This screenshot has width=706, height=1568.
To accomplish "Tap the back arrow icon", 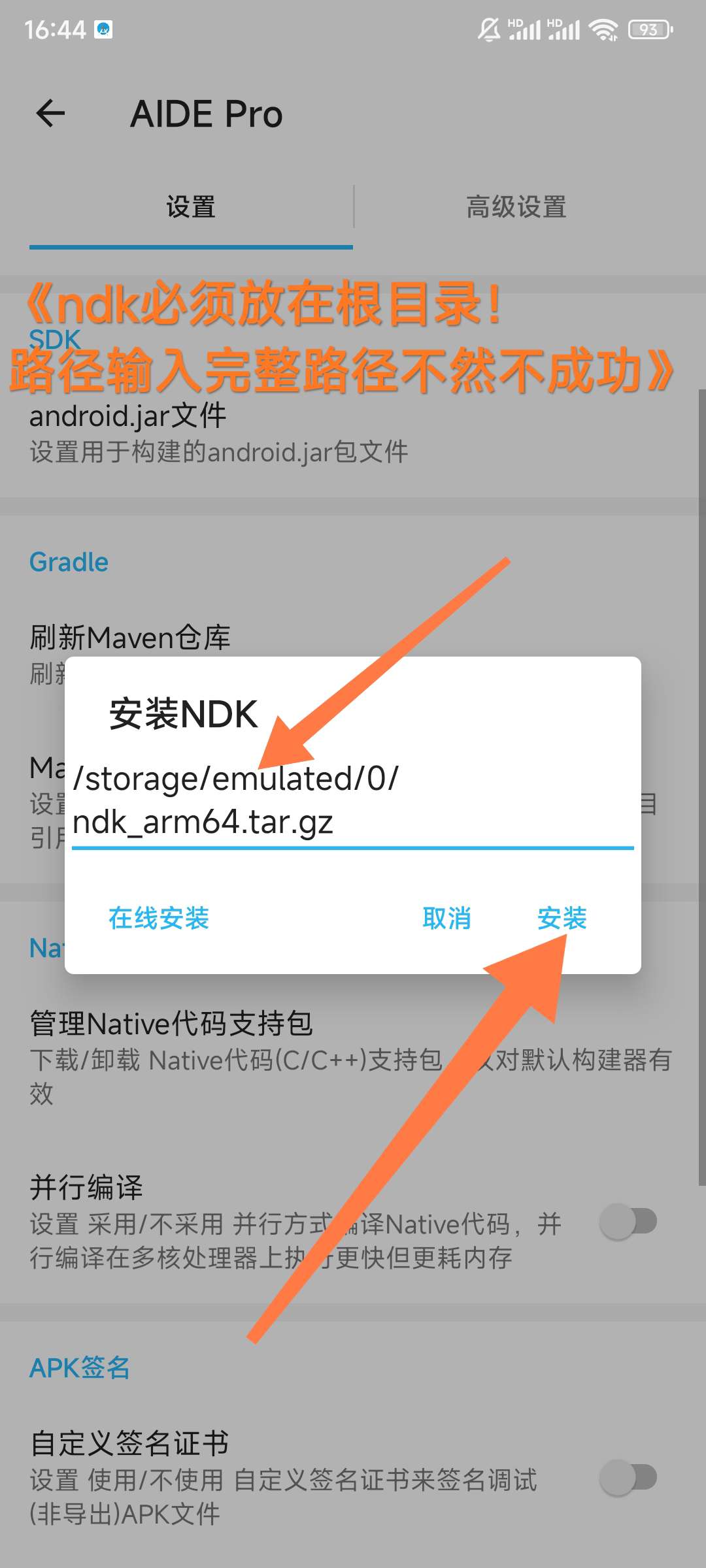I will [x=50, y=114].
